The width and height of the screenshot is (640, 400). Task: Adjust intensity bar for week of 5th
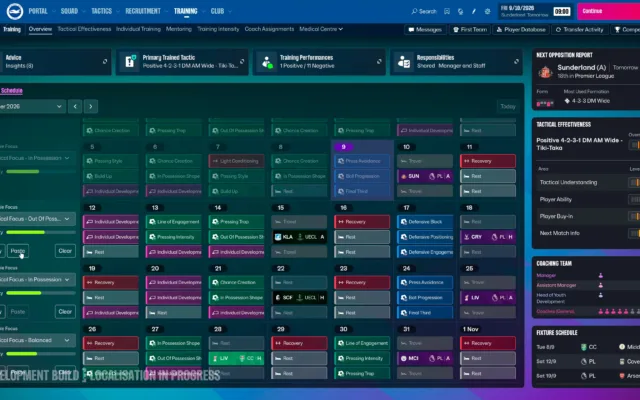(41, 172)
